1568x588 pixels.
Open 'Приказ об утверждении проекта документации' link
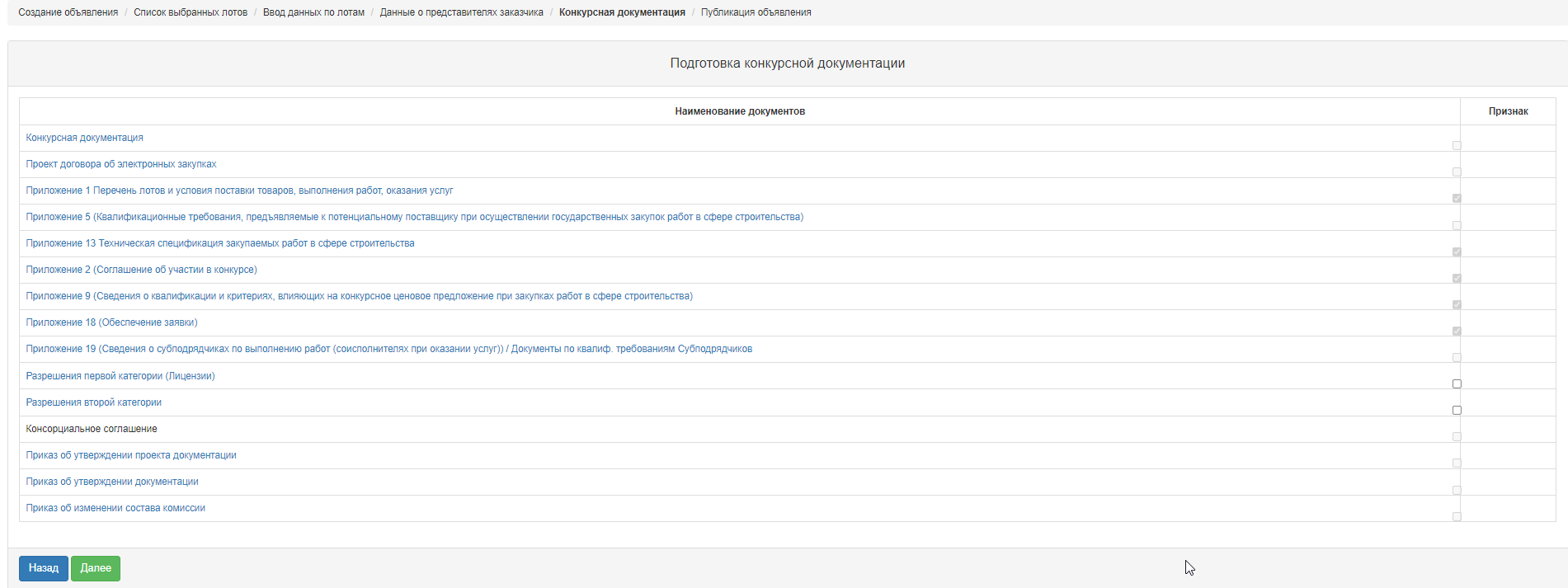131,455
